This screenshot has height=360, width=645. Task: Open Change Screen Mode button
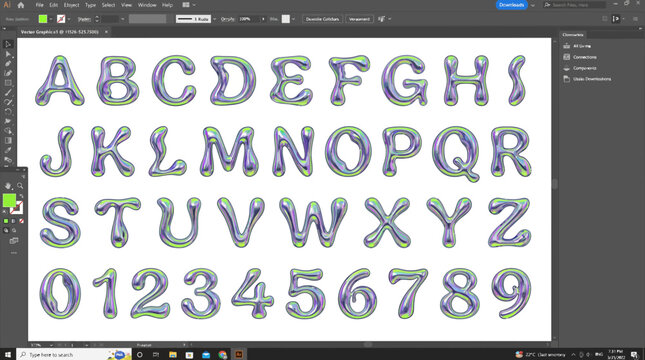[14, 241]
